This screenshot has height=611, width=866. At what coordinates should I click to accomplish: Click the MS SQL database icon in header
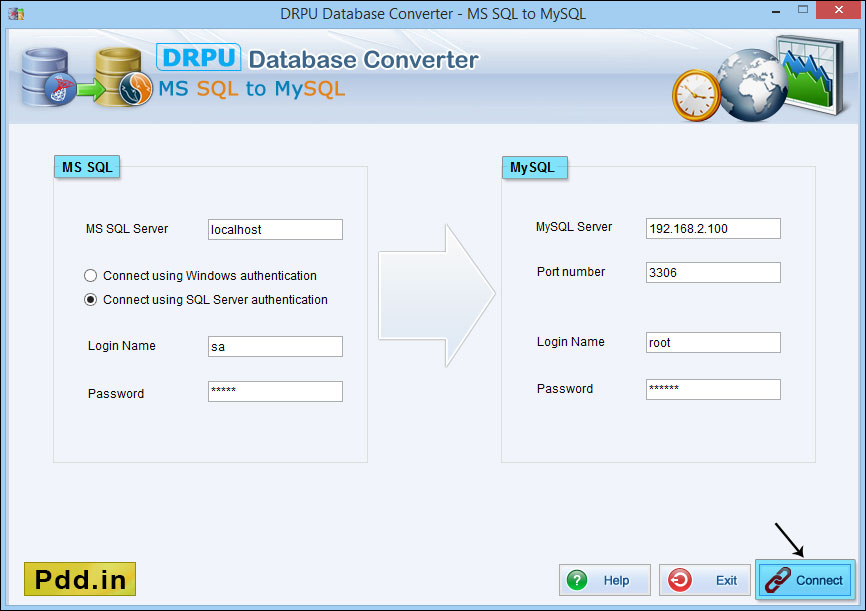coord(47,77)
